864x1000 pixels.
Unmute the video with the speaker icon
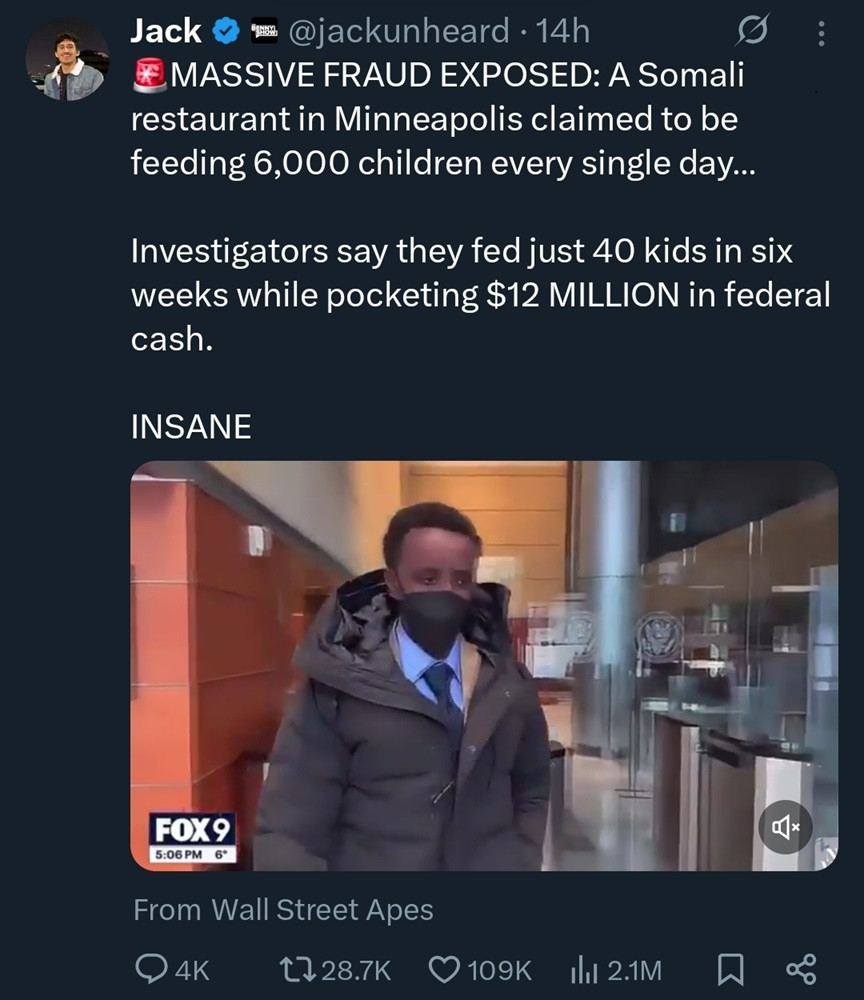786,826
